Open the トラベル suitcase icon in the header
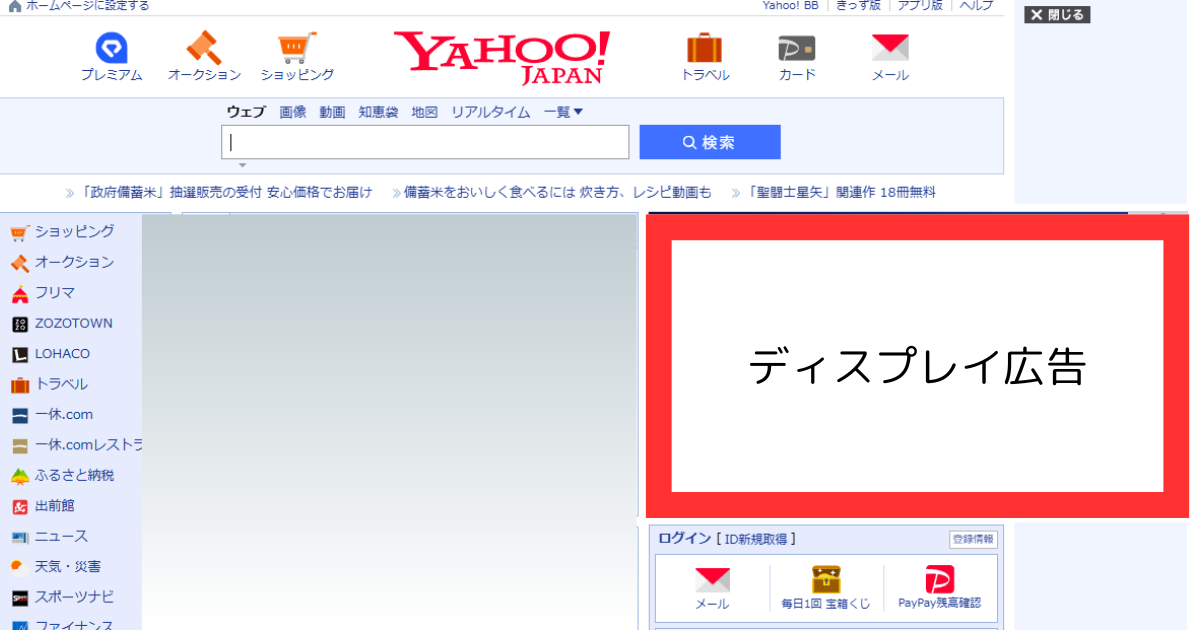 (705, 57)
